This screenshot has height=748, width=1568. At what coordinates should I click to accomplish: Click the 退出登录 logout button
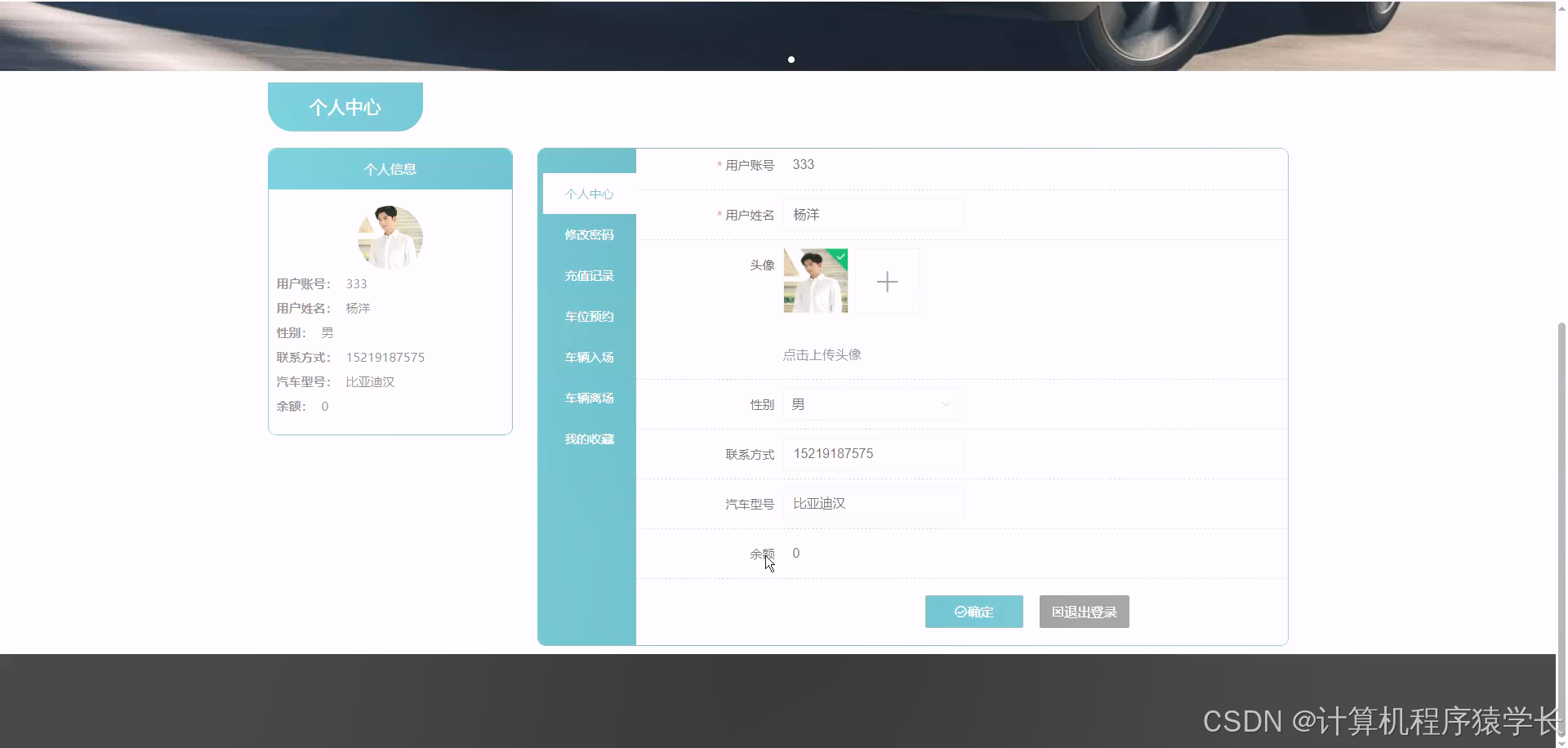point(1084,612)
